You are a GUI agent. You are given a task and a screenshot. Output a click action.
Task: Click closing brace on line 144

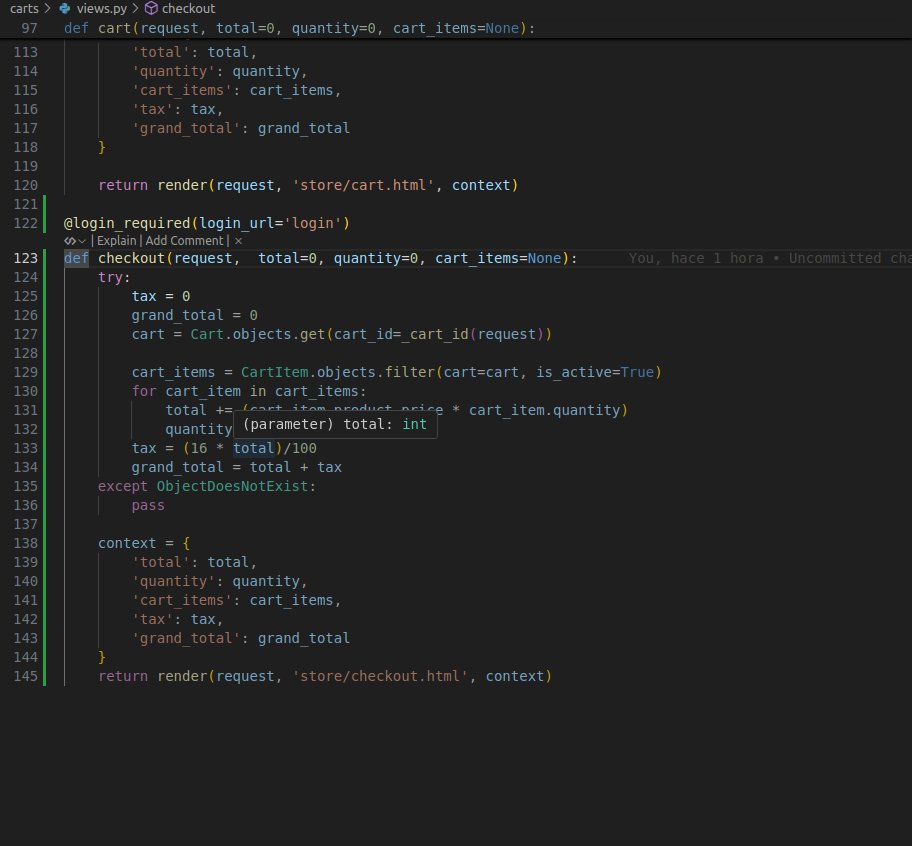102,657
